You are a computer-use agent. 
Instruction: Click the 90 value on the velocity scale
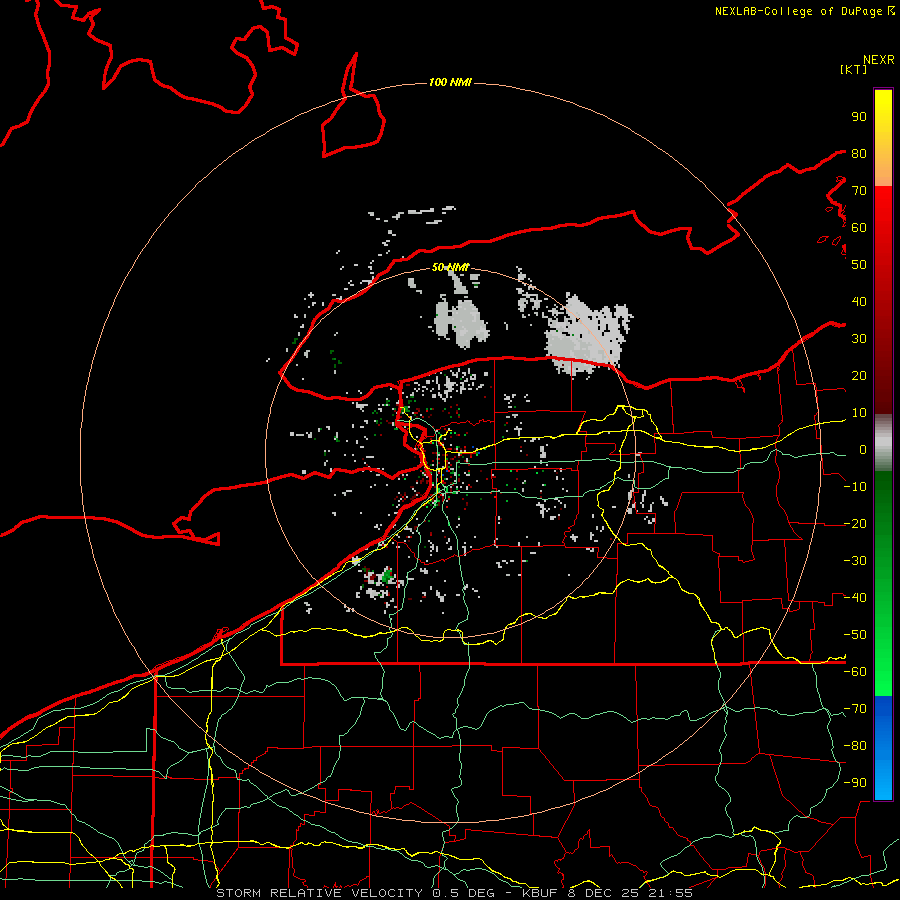[859, 117]
